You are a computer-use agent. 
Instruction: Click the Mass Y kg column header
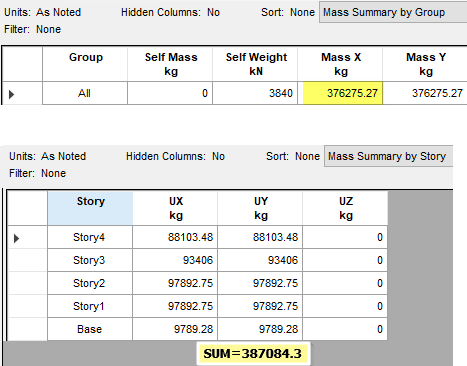[425, 64]
